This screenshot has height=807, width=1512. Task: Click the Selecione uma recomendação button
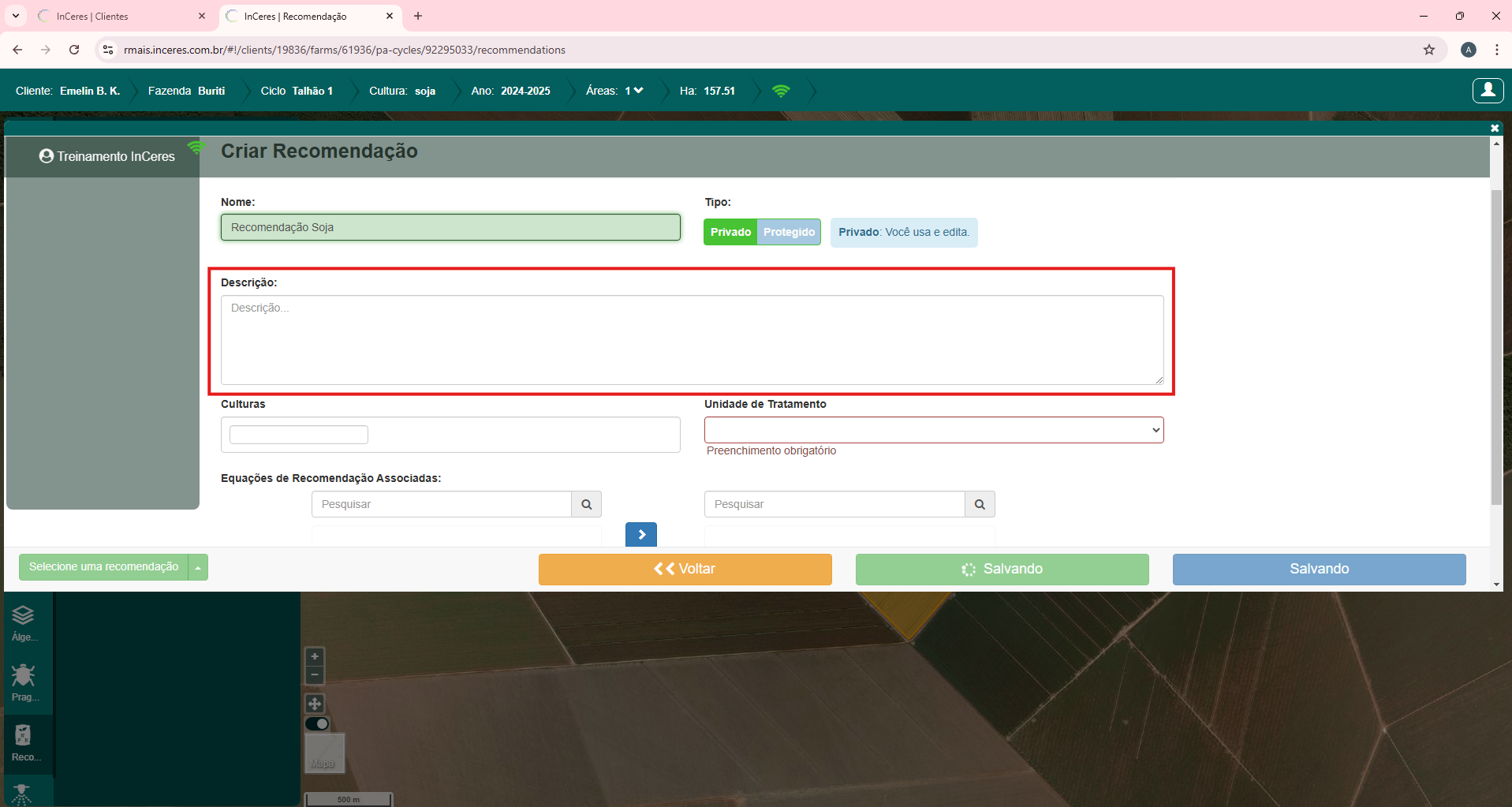(x=103, y=567)
